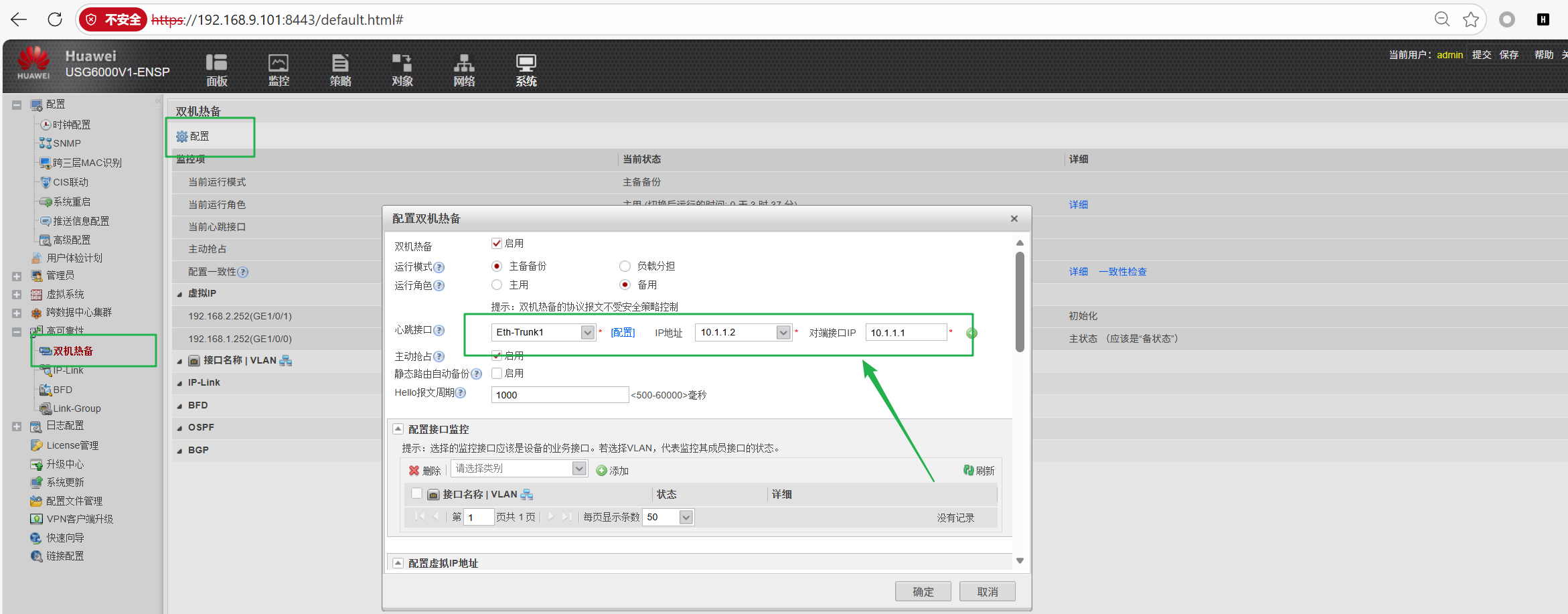Click green plus to add heartbeat interface

click(x=971, y=333)
